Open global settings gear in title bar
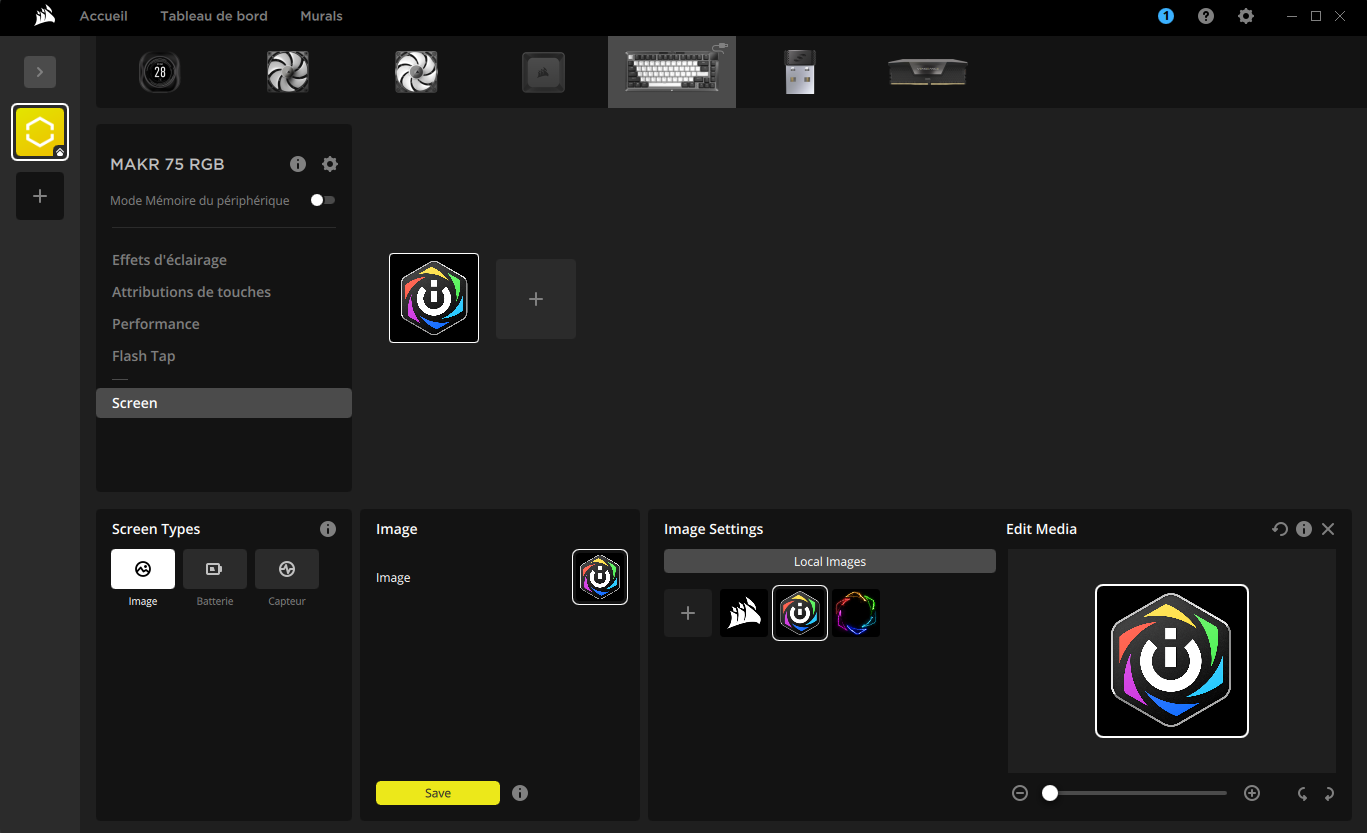Viewport: 1367px width, 833px height. click(1246, 16)
